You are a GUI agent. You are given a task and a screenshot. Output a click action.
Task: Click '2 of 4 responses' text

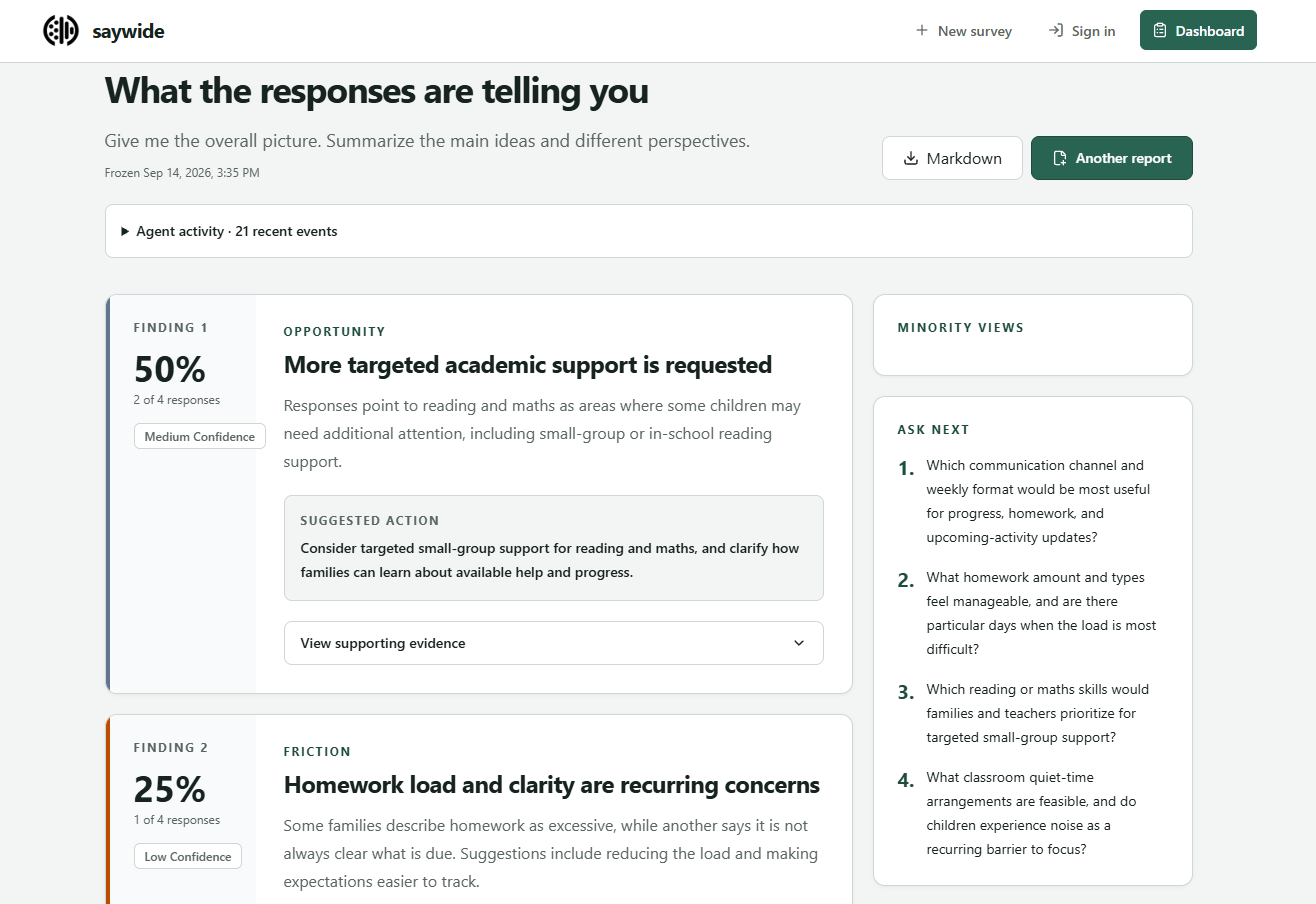[177, 400]
